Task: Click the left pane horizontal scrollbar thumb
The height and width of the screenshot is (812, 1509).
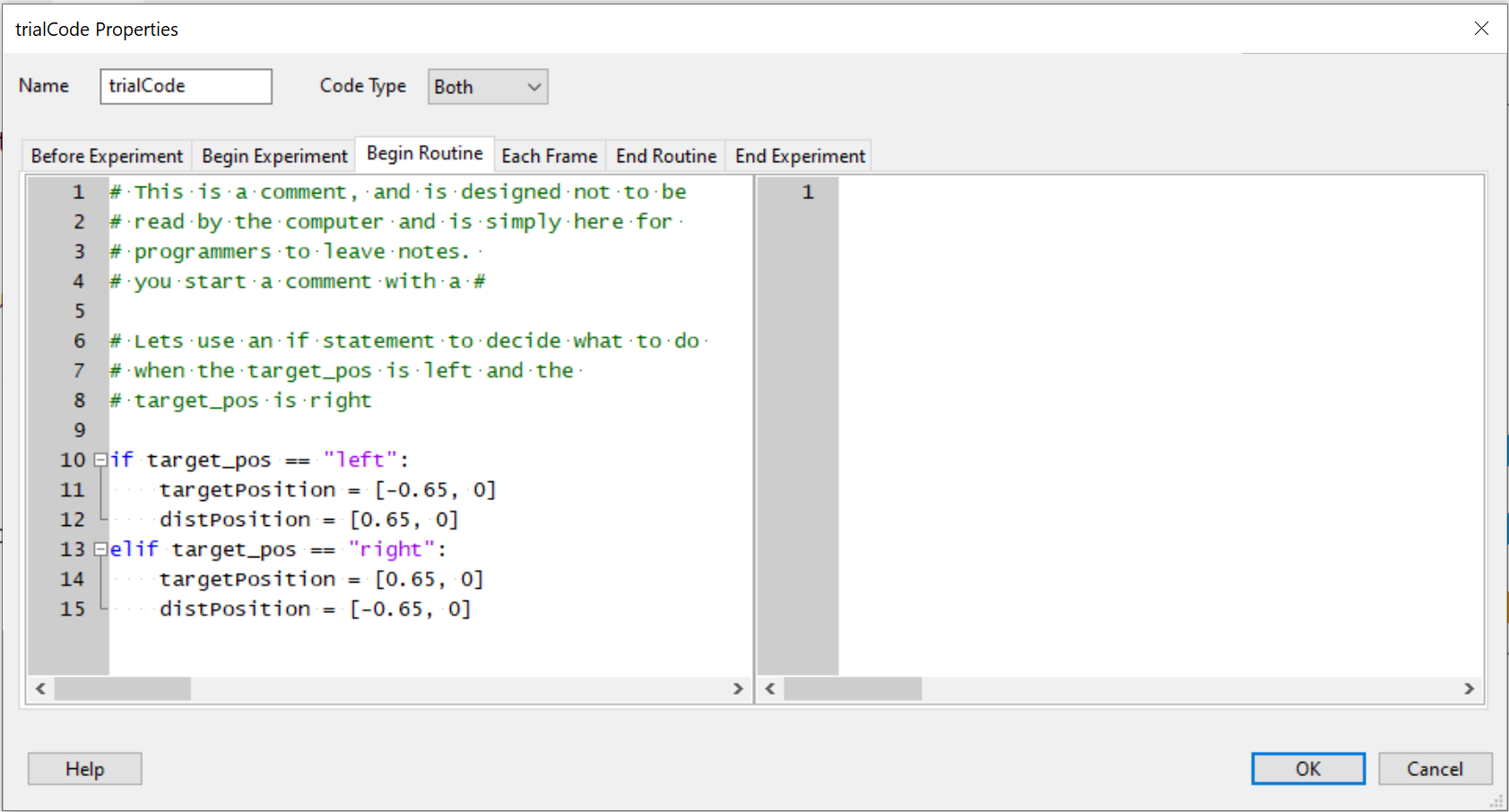Action: (x=123, y=688)
